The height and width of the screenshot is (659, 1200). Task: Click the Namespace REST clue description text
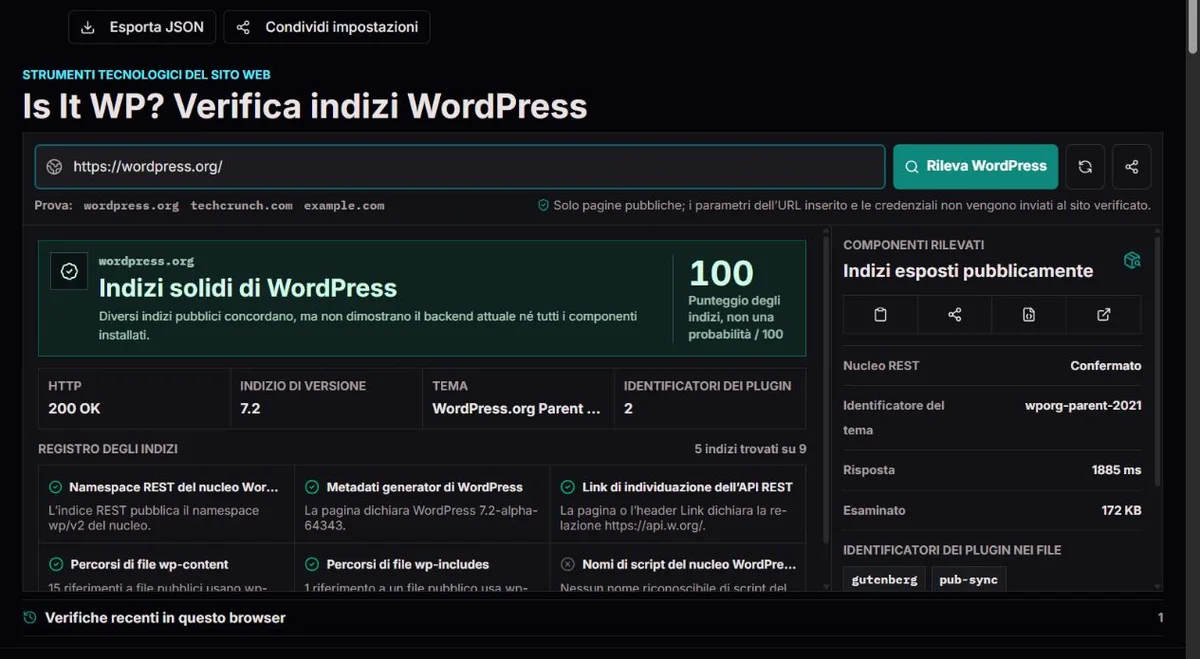tap(154, 518)
